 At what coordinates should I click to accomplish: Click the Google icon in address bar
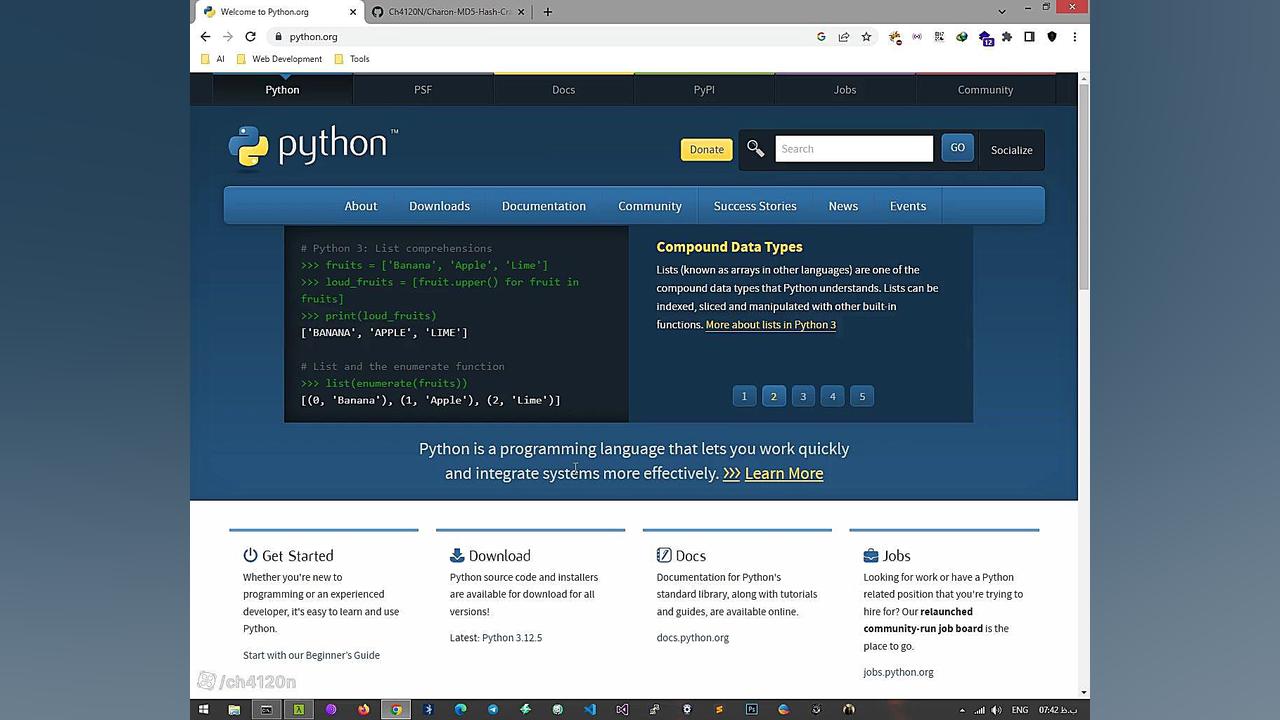[821, 37]
